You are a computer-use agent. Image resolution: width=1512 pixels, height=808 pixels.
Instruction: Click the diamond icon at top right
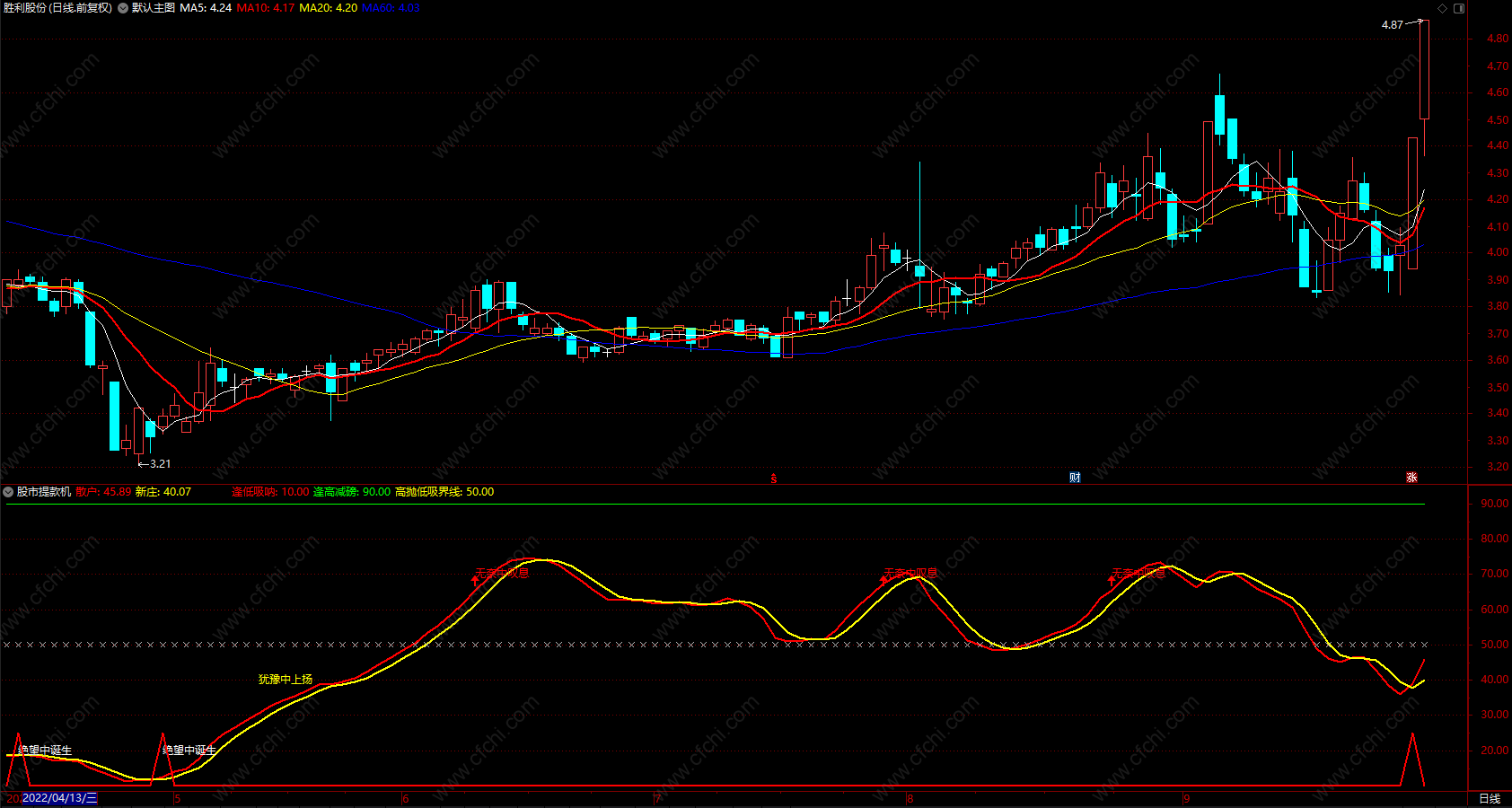[1443, 8]
